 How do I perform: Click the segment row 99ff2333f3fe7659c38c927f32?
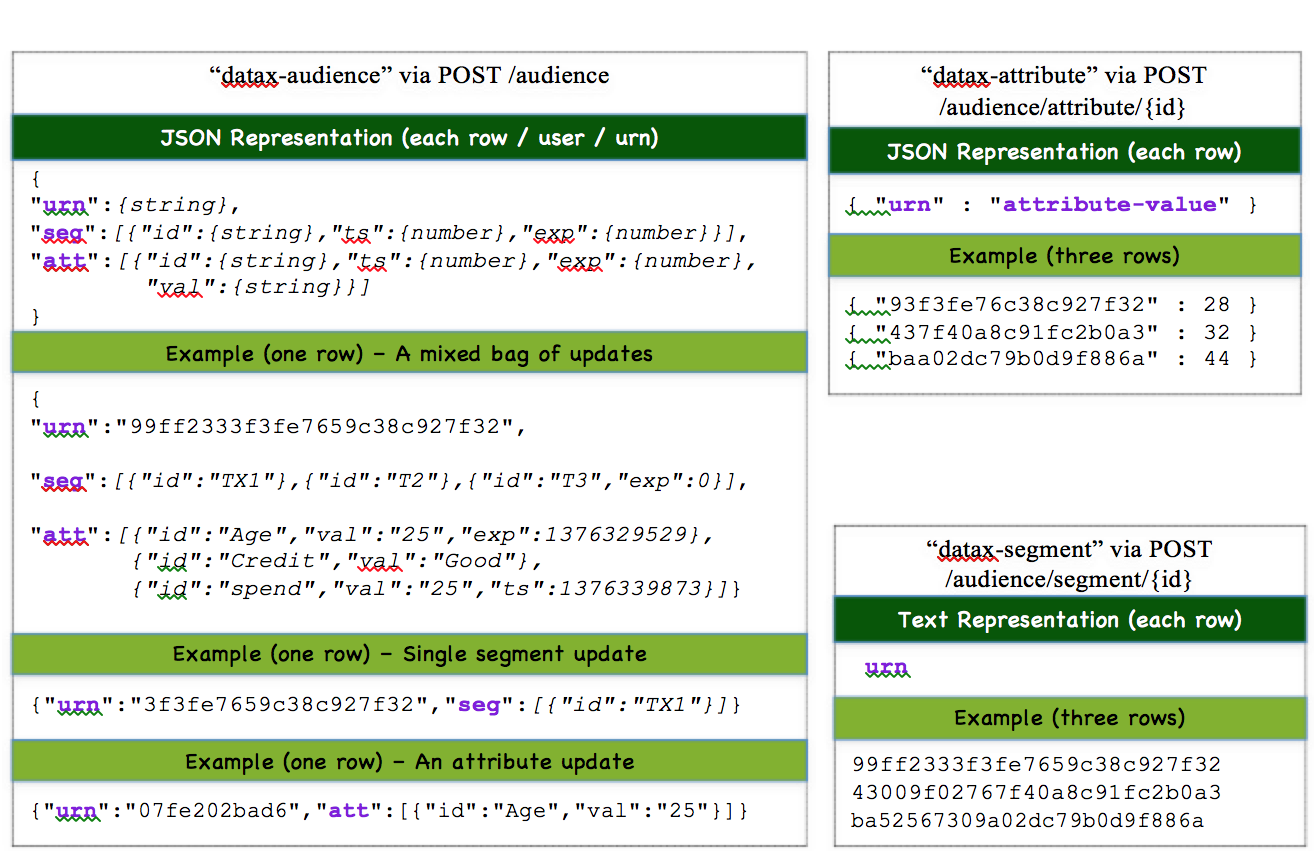(x=1037, y=766)
